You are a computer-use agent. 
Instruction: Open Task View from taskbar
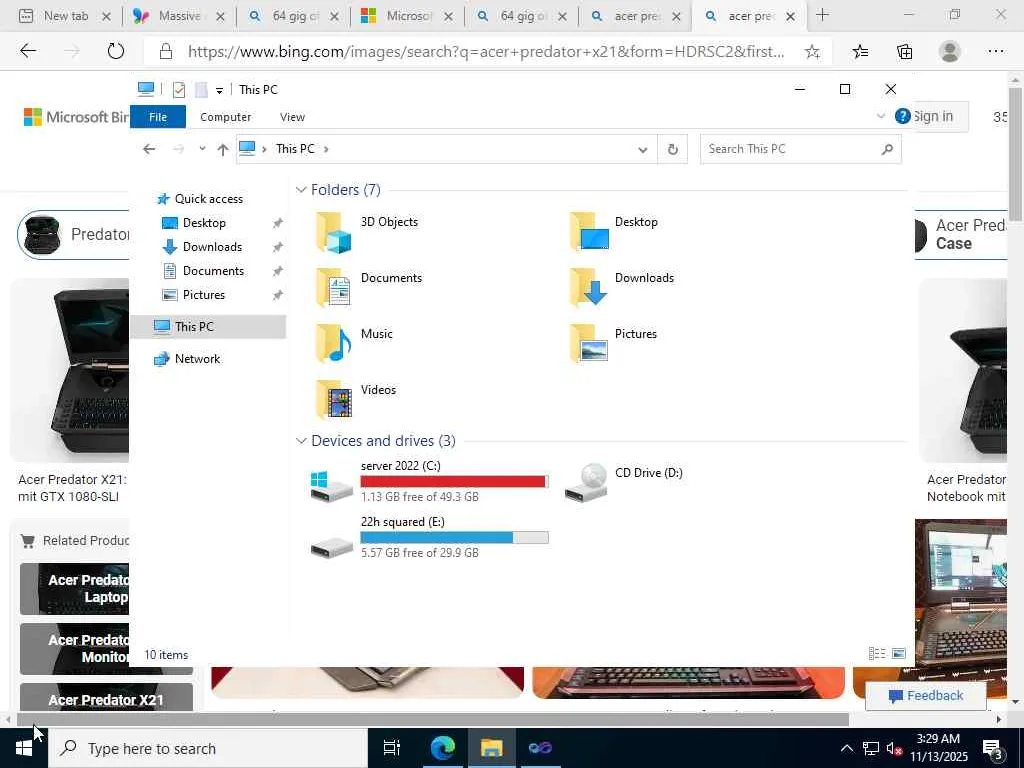(392, 748)
